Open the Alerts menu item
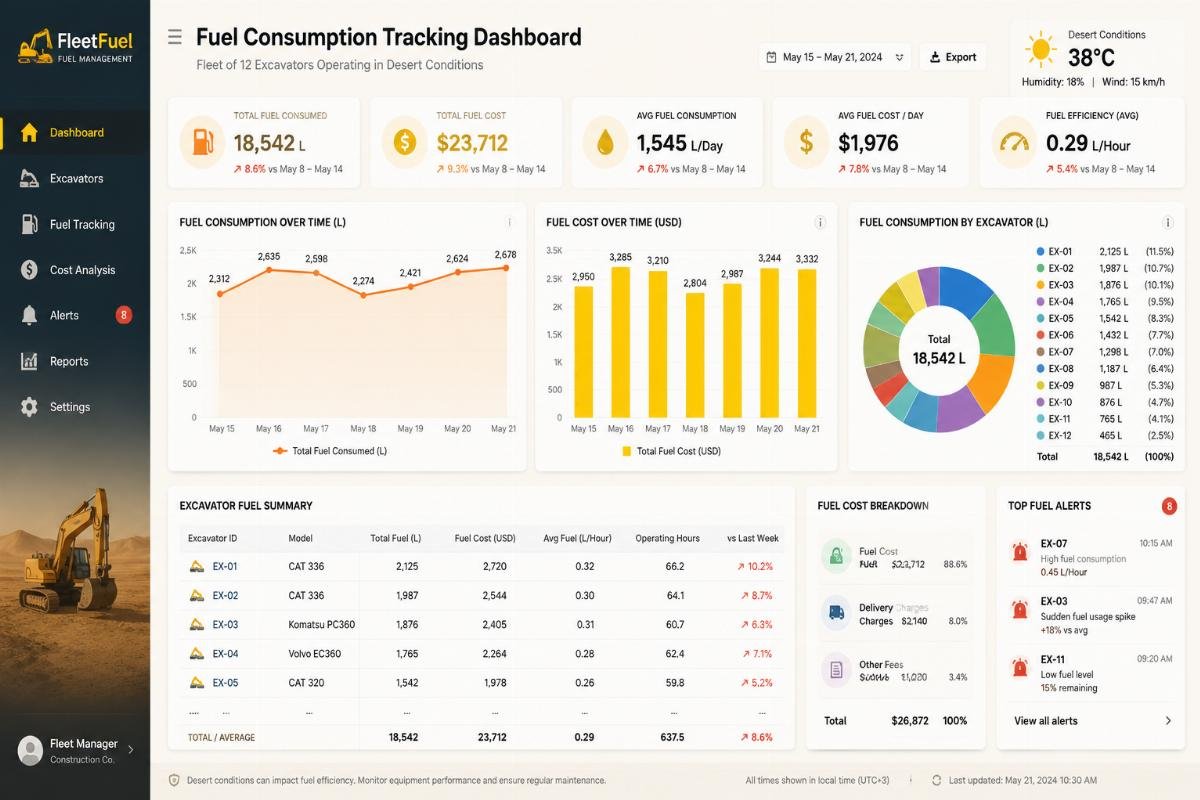1200x800 pixels. (75, 315)
